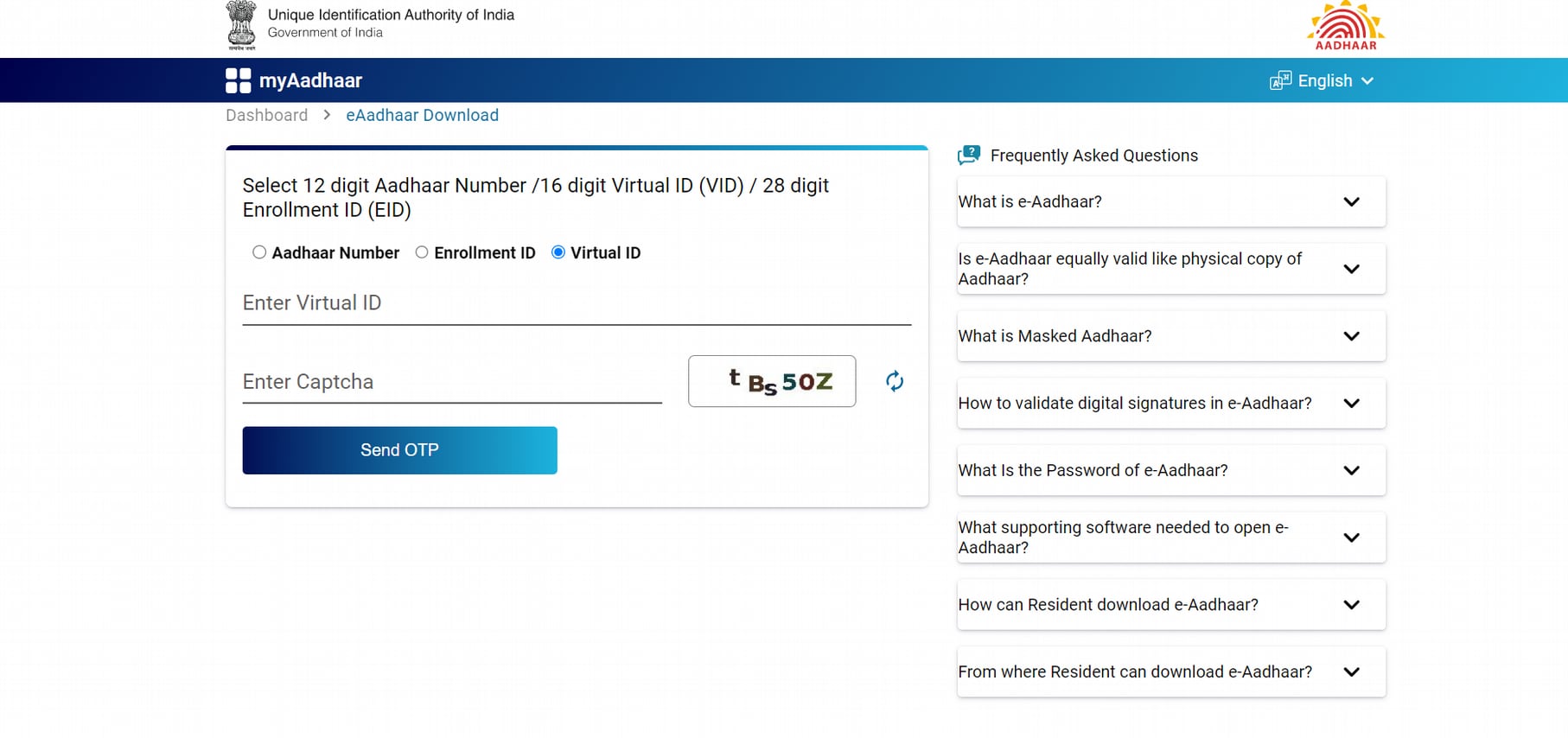The width and height of the screenshot is (1568, 738).
Task: Open eAadhaar Download breadcrumb link
Action: tap(422, 115)
